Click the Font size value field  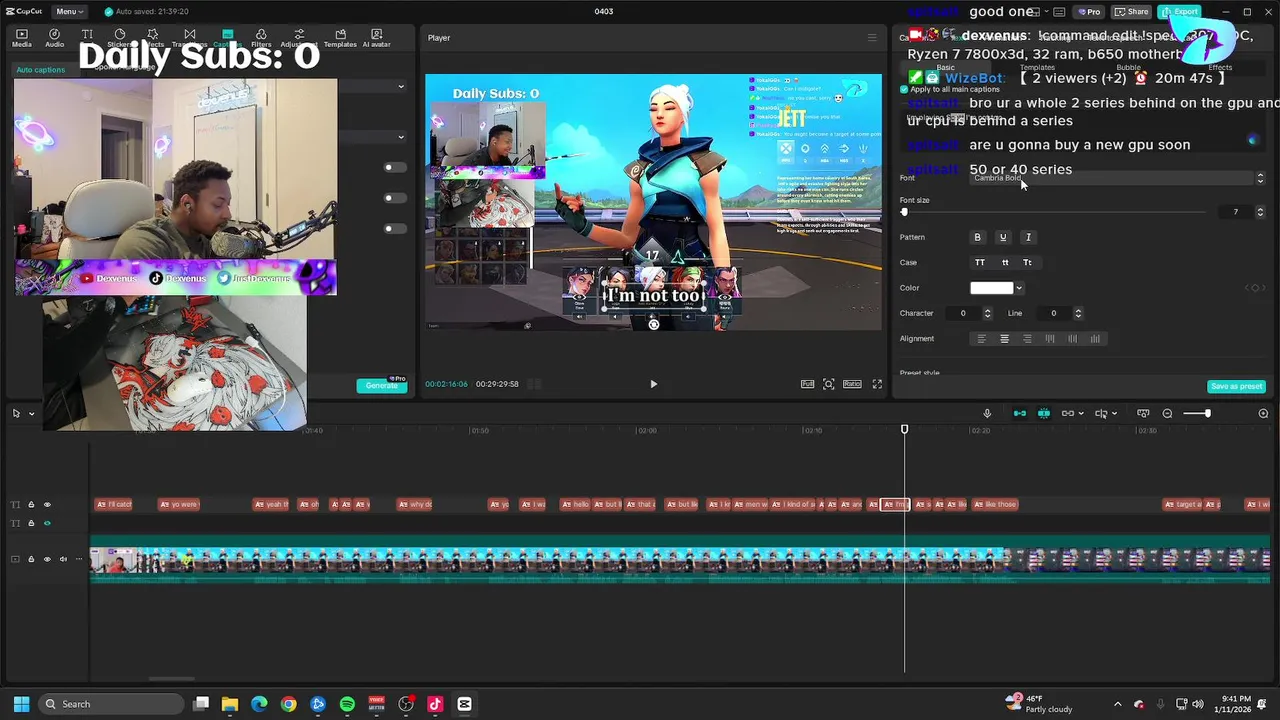pyautogui.click(x=1236, y=212)
